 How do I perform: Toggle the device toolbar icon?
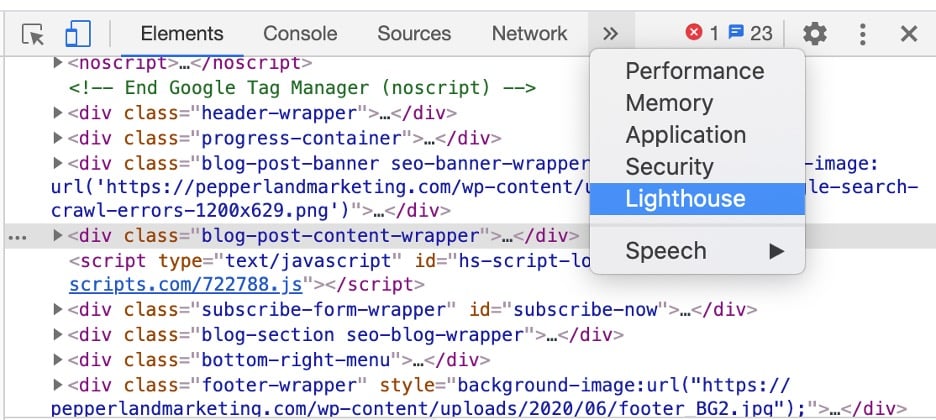click(78, 34)
